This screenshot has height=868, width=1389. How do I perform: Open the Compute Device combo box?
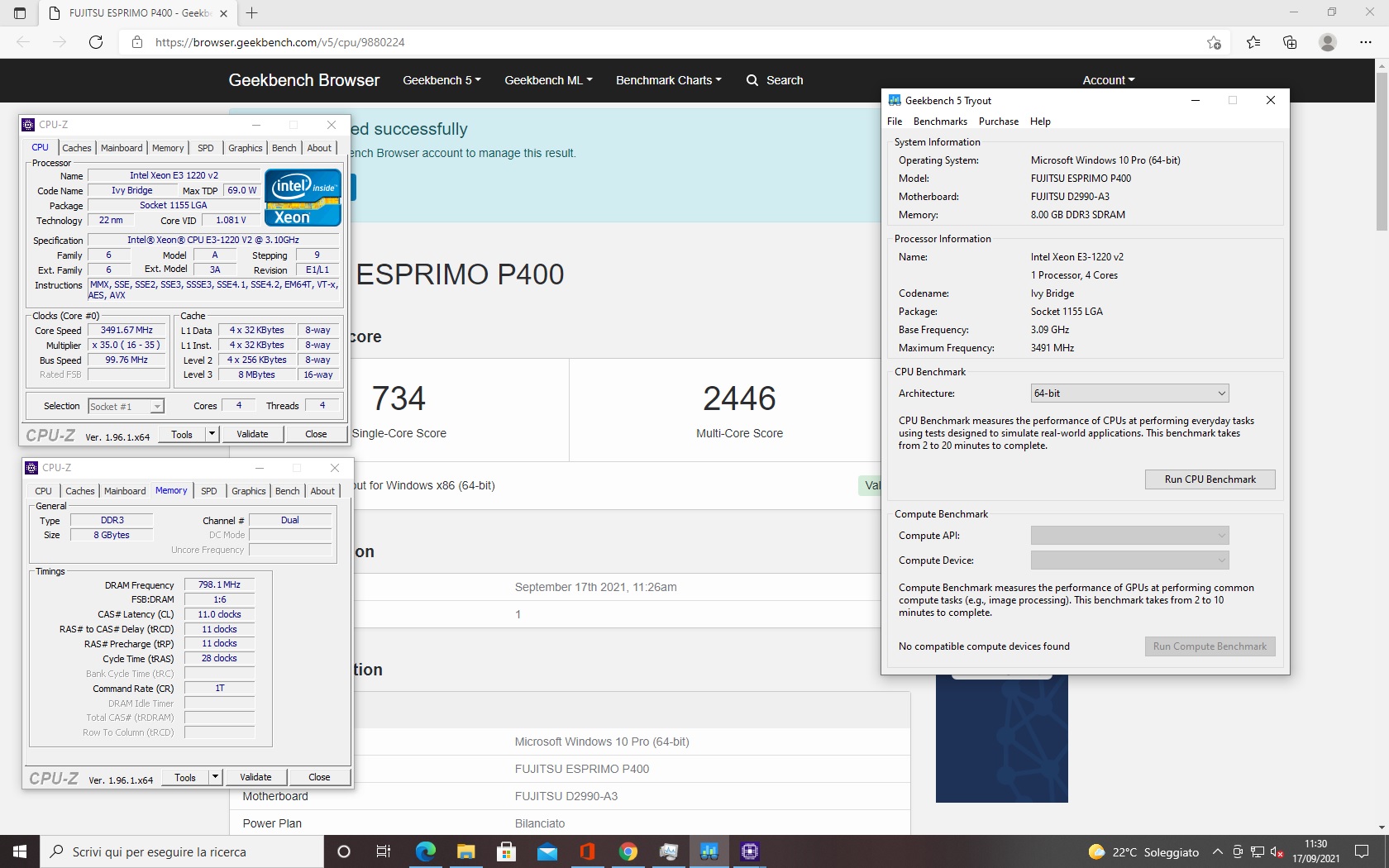1129,560
